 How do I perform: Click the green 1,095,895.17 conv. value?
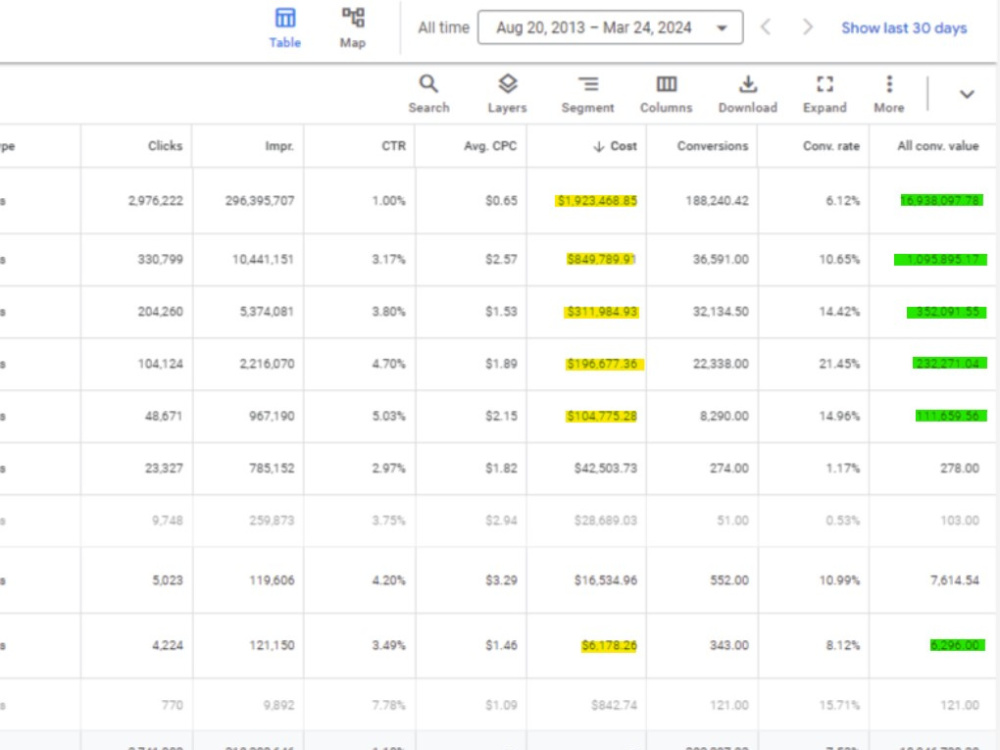[x=940, y=260]
